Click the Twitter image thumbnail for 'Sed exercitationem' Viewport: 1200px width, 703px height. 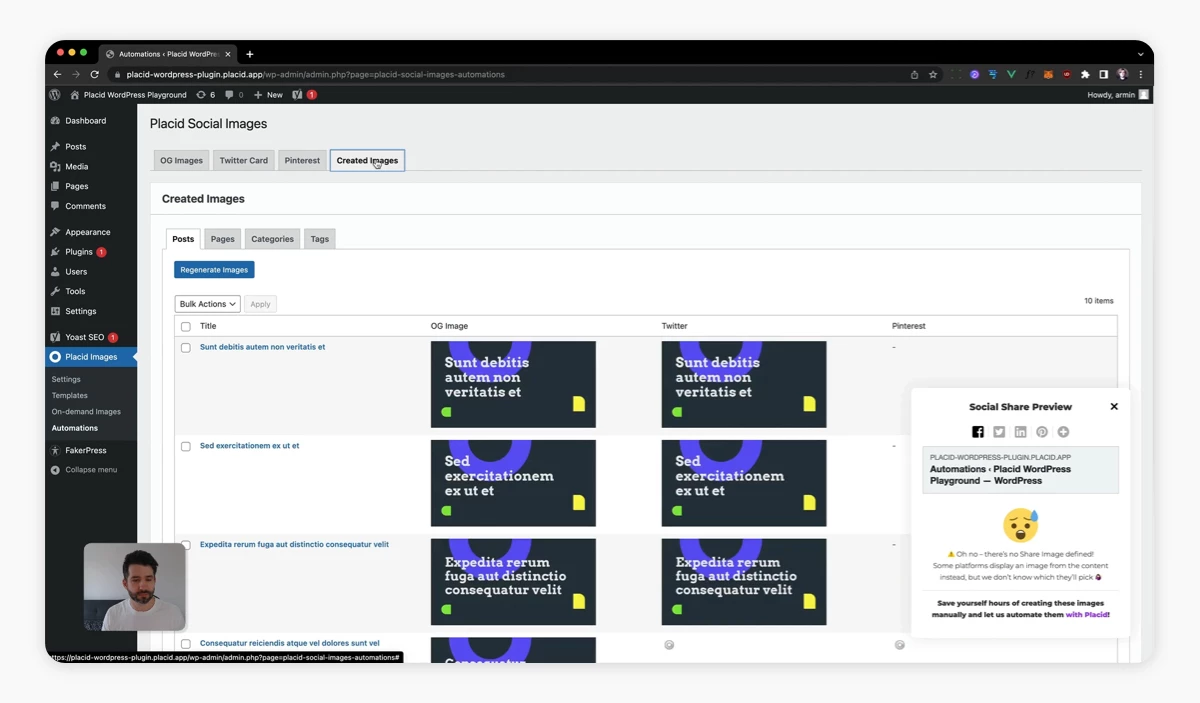pos(744,483)
